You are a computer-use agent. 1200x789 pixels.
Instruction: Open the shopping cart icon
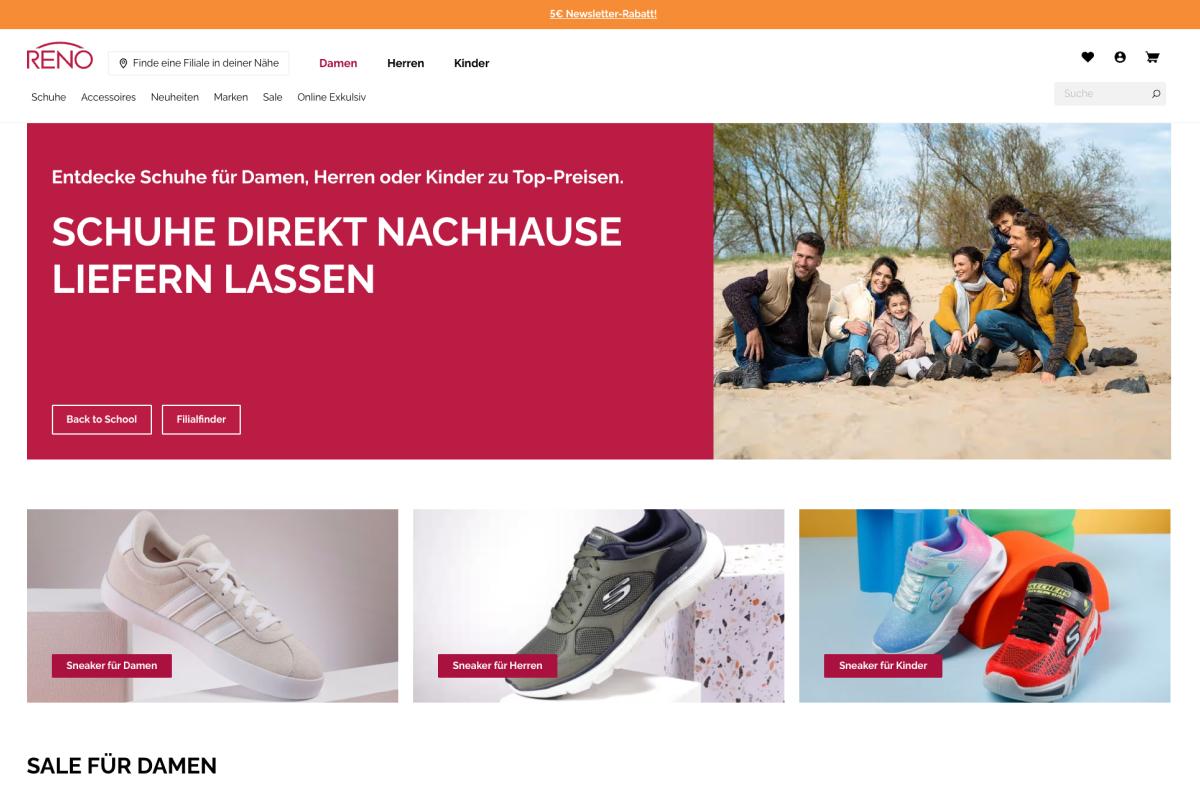(1152, 57)
